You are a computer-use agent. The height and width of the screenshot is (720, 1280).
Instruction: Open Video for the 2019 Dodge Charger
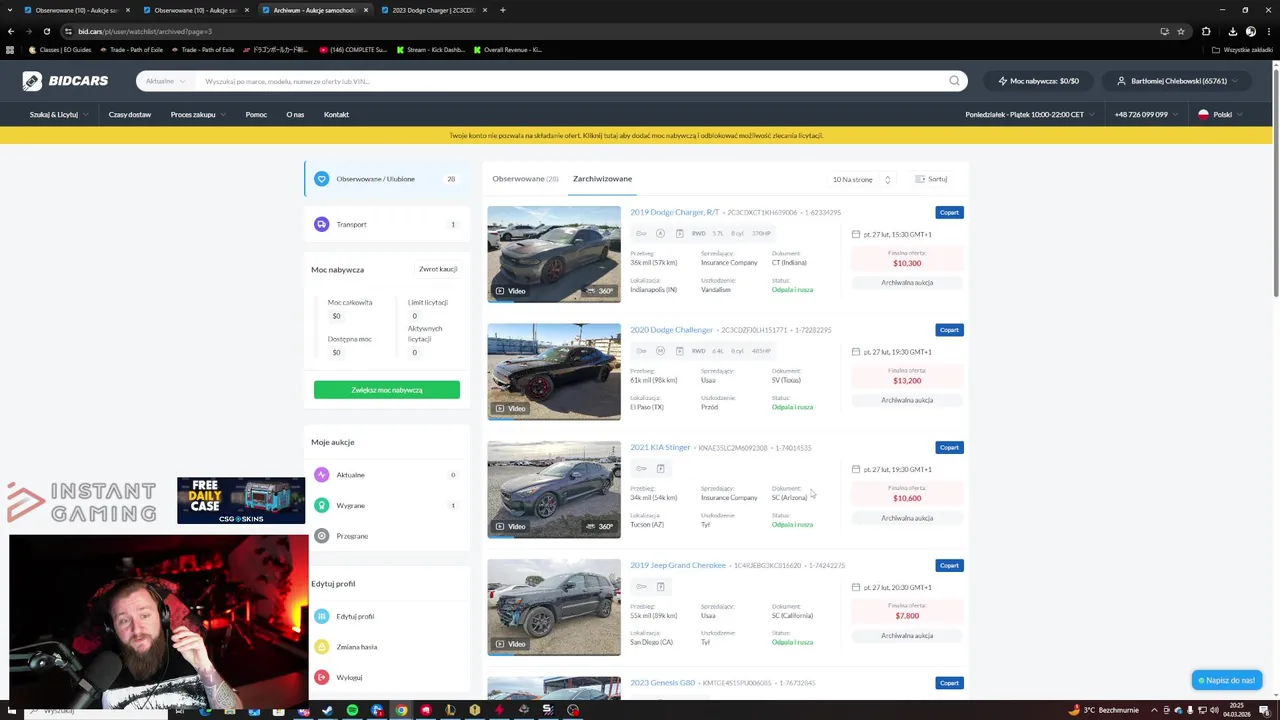(x=510, y=291)
